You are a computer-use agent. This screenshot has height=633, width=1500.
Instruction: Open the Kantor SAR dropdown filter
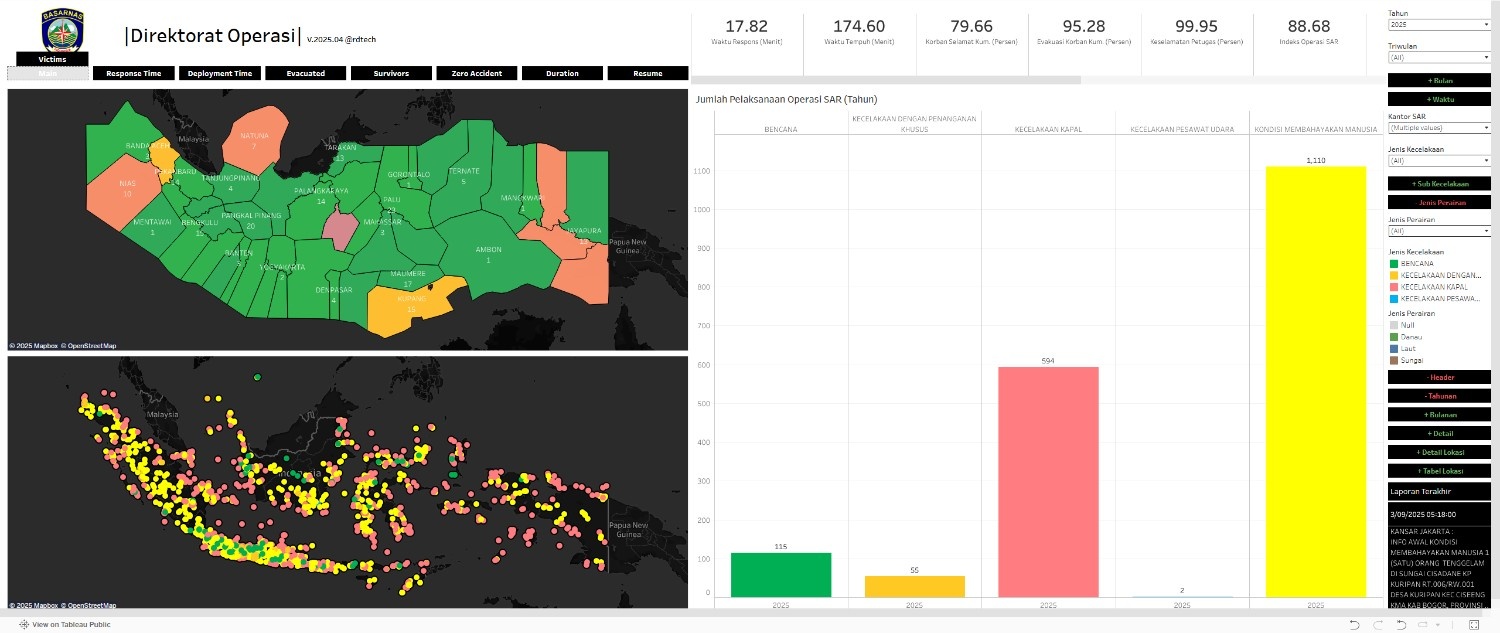(1439, 128)
